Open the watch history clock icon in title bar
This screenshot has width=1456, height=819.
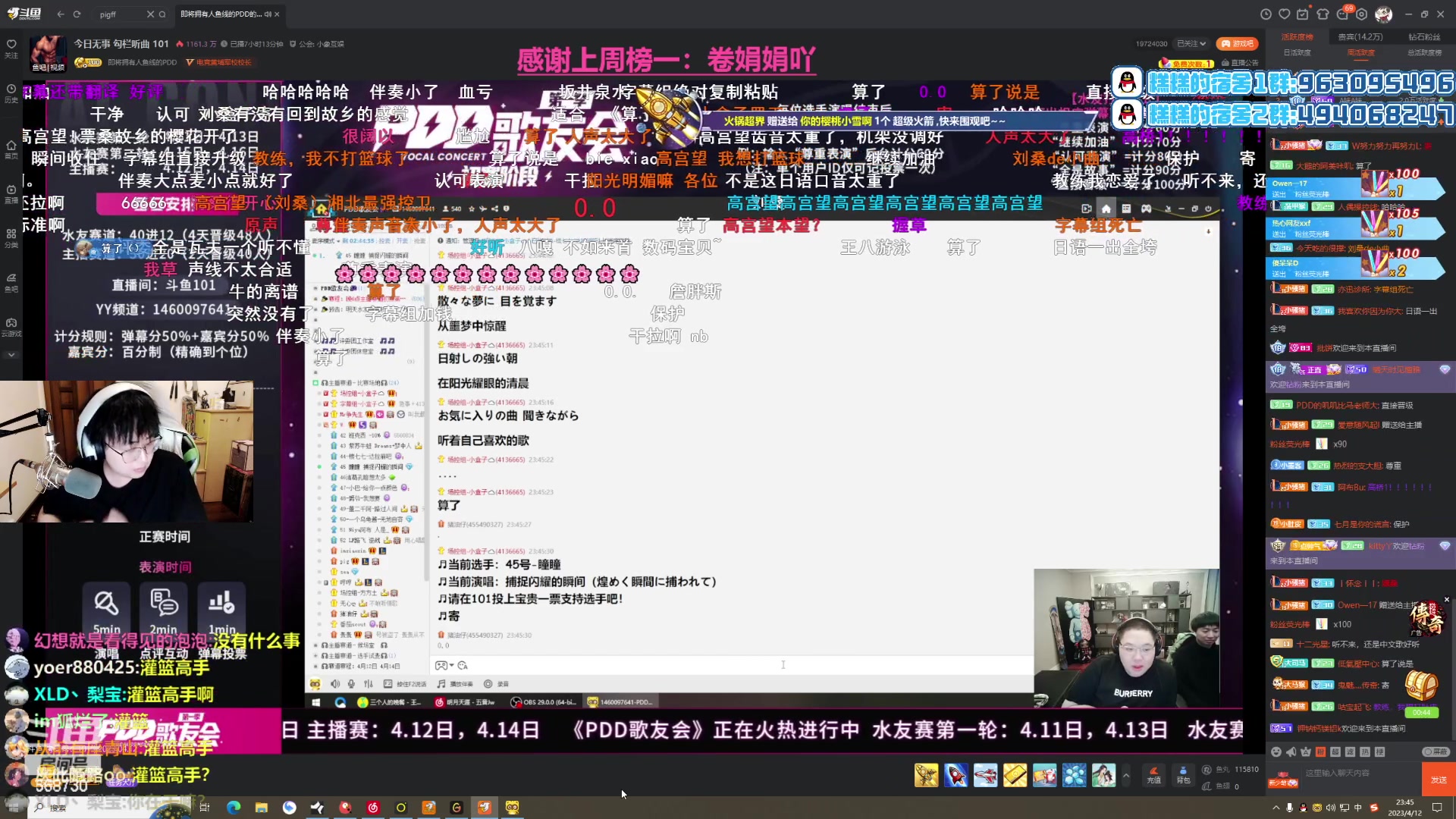[1265, 14]
